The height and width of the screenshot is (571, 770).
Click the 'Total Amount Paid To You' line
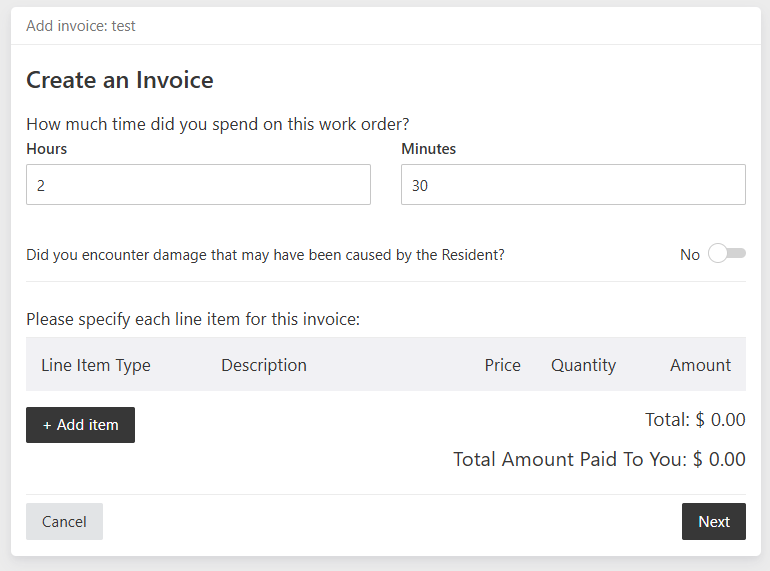(x=599, y=460)
